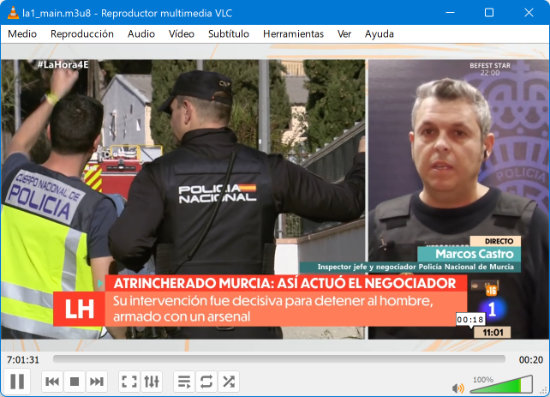
Task: Open extended settings and effects panel
Action: [x=152, y=381]
